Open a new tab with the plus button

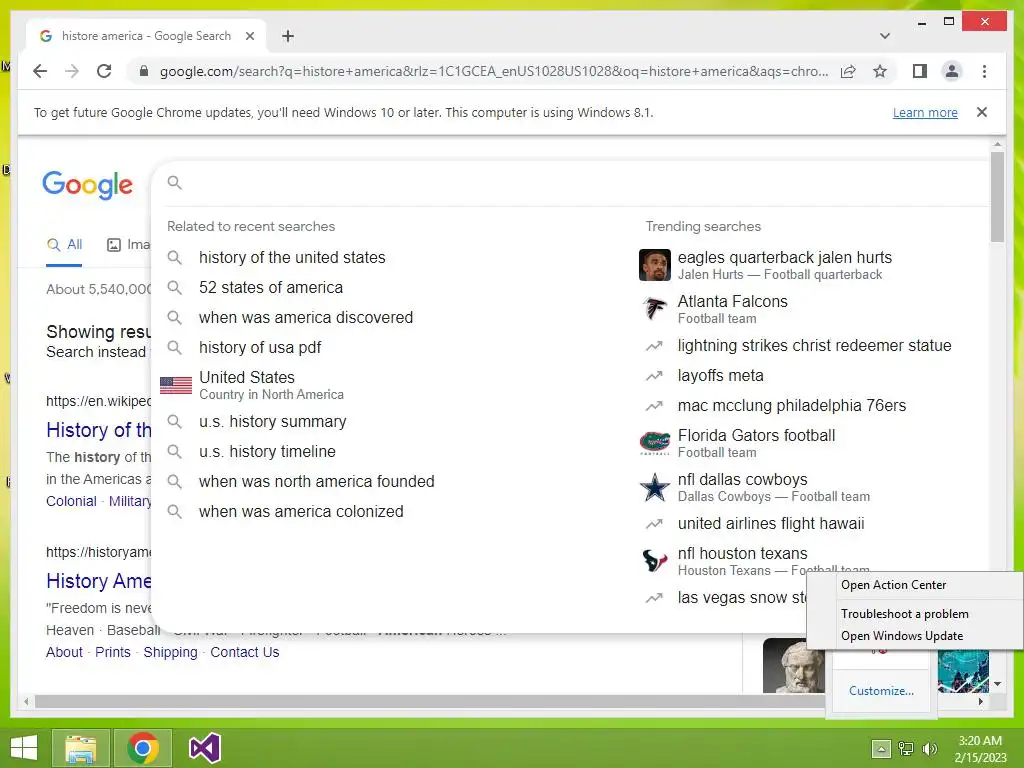tap(287, 36)
